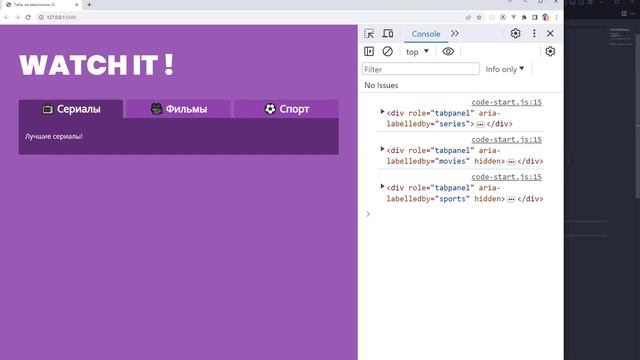Click the No Issues label
This screenshot has width=640, height=360.
click(381, 85)
